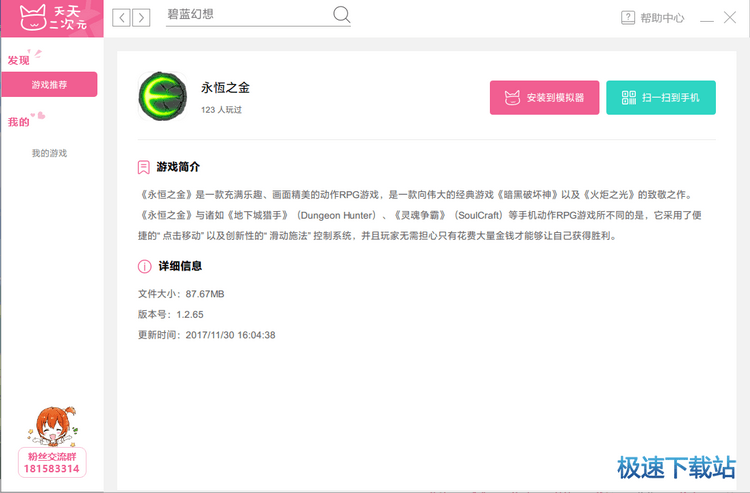Click the 详细信息 info circle icon
The image size is (750, 493).
click(144, 266)
